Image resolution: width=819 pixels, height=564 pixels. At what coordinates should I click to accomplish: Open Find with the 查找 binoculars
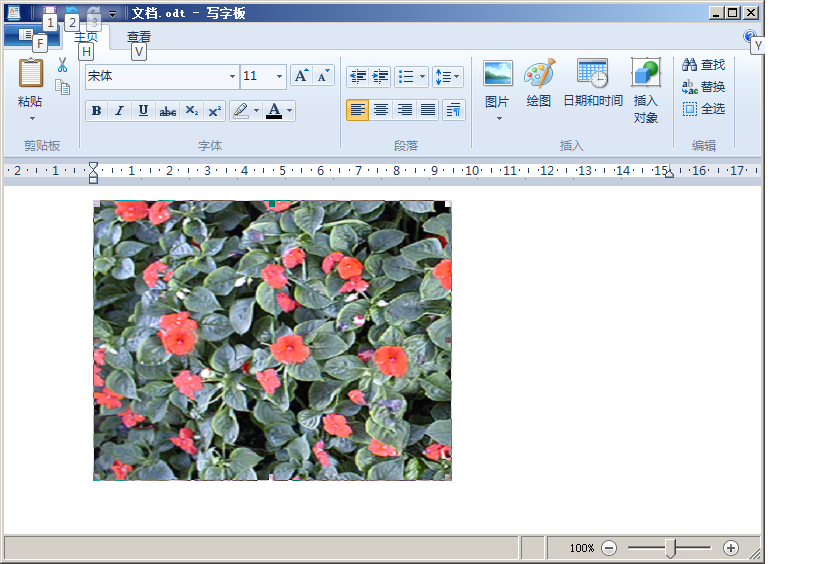tap(704, 65)
